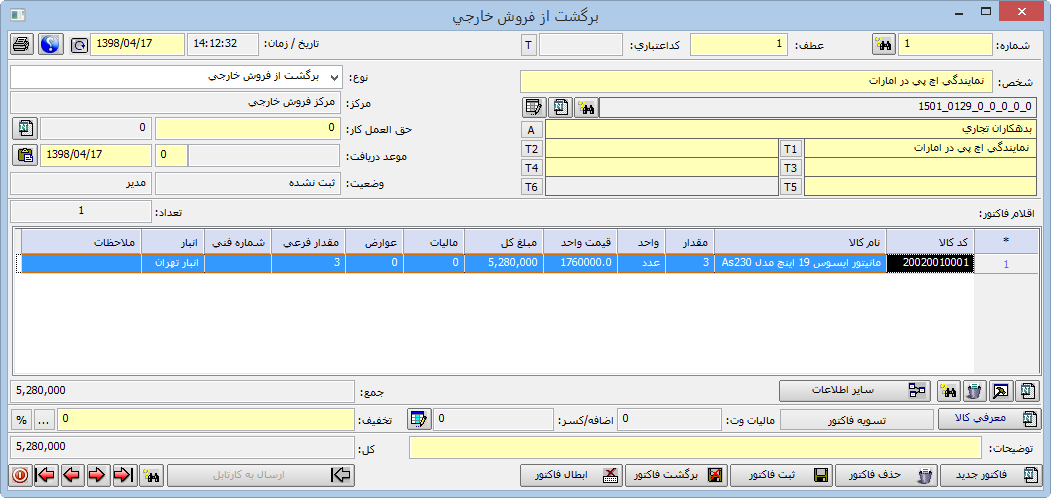Click the red power exit icon
The height and width of the screenshot is (498, 1051).
tap(20, 475)
